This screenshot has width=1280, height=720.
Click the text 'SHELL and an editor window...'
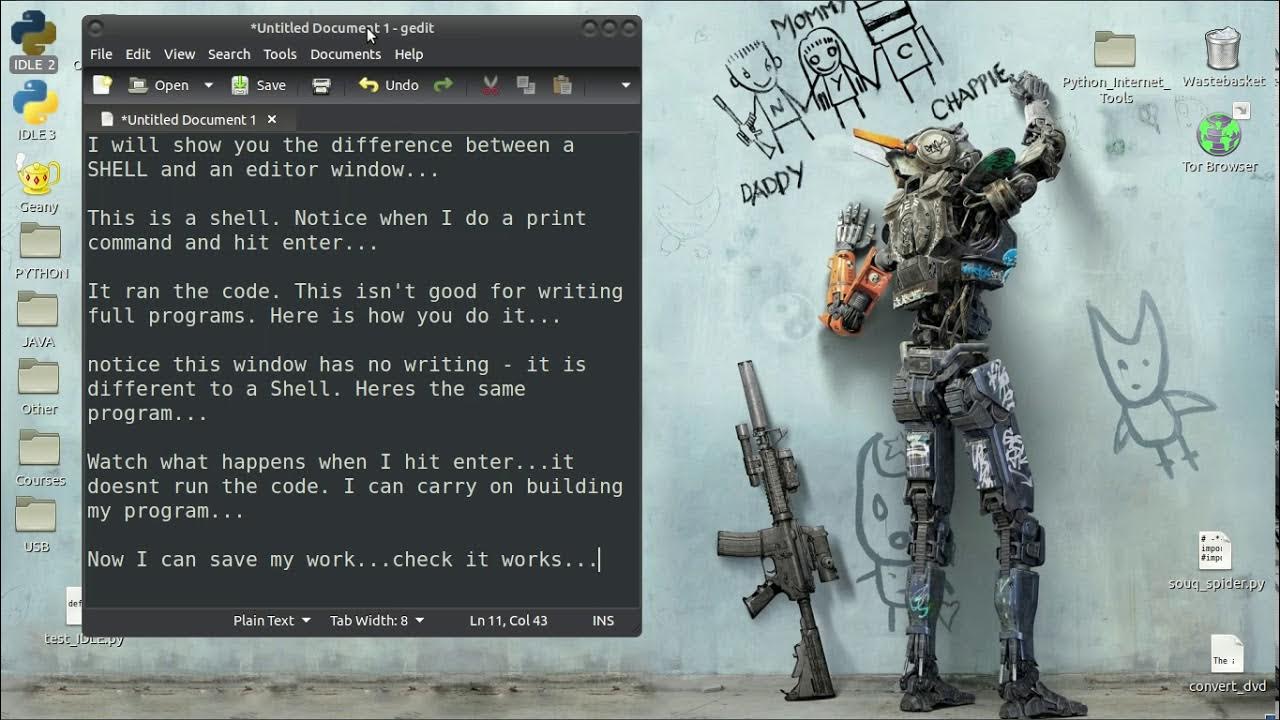tap(263, 169)
